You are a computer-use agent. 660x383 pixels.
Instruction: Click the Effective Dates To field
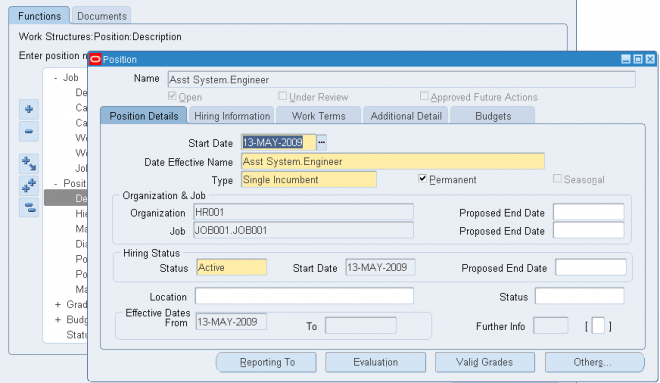coord(361,326)
